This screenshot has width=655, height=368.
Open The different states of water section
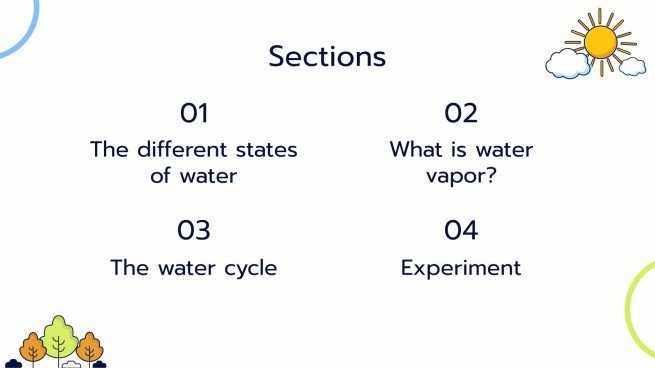(194, 162)
